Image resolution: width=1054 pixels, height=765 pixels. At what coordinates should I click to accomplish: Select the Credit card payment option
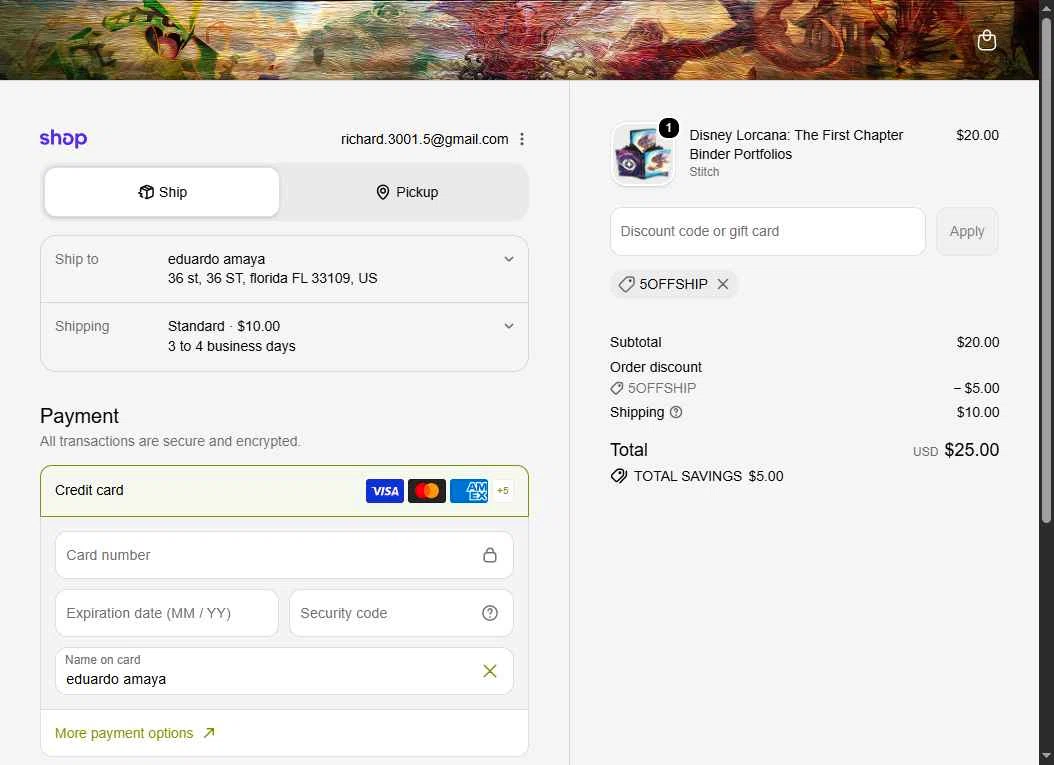pos(284,491)
